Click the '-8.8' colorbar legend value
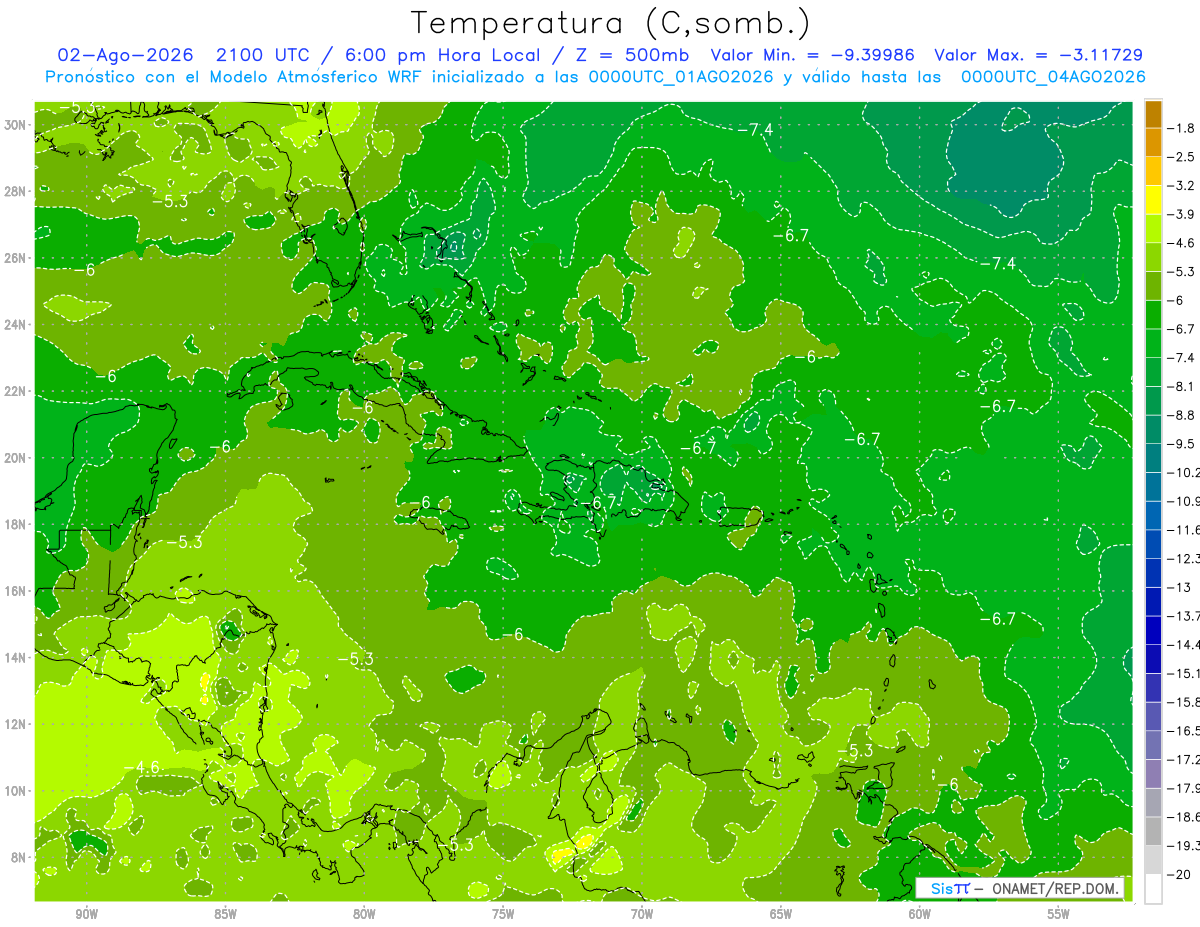 tap(1182, 415)
